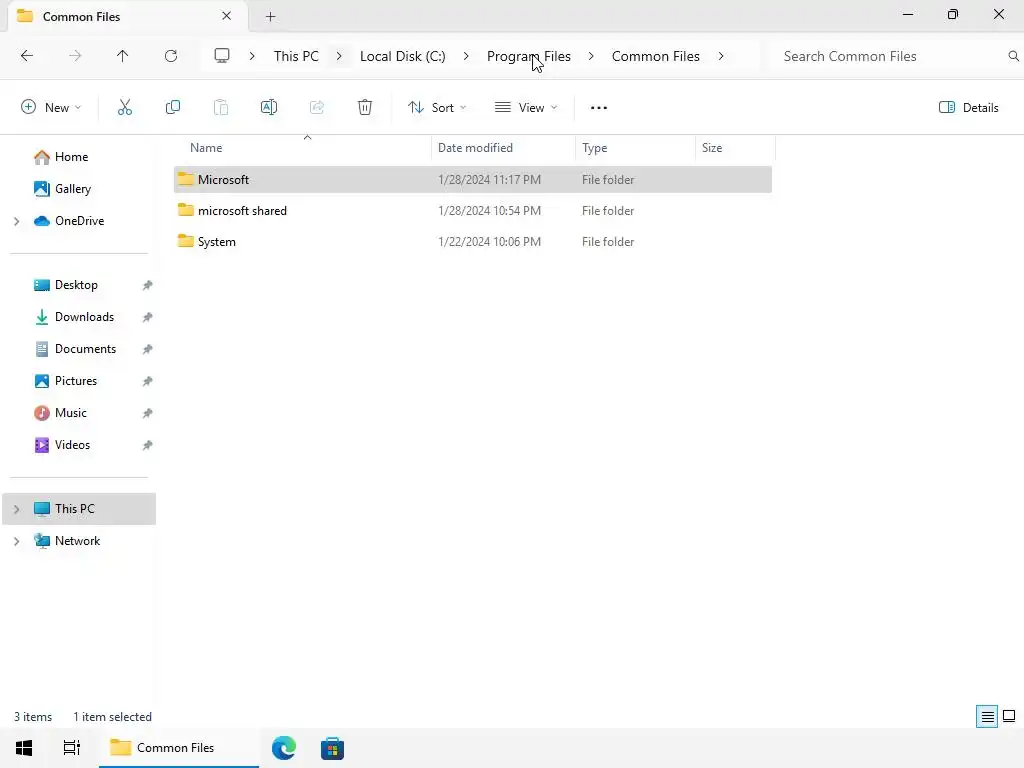This screenshot has height=768, width=1024.
Task: Refresh the Common Files folder view
Action: tap(171, 56)
